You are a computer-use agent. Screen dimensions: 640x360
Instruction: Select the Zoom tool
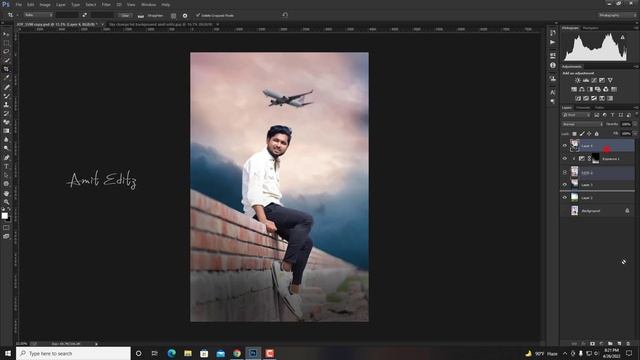coord(6,202)
